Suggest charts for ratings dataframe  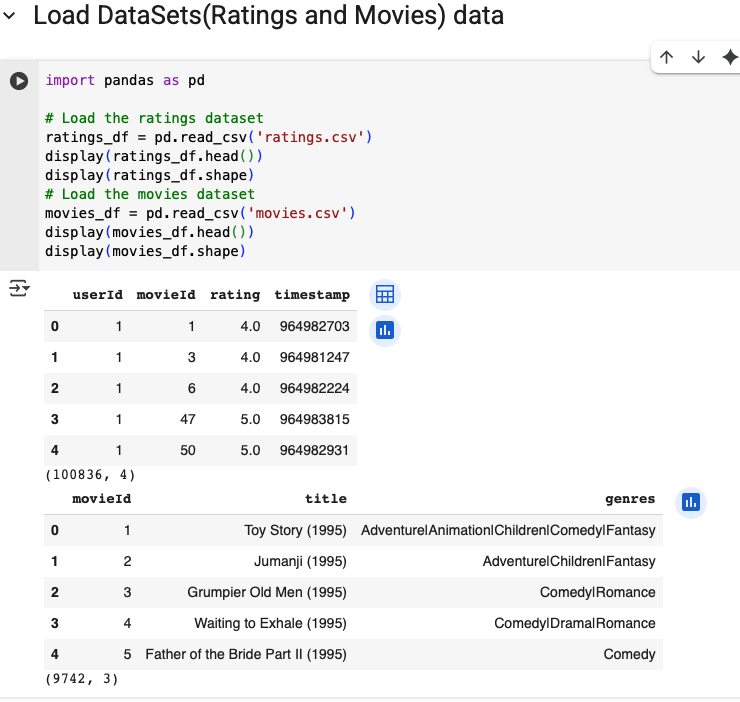pos(385,330)
